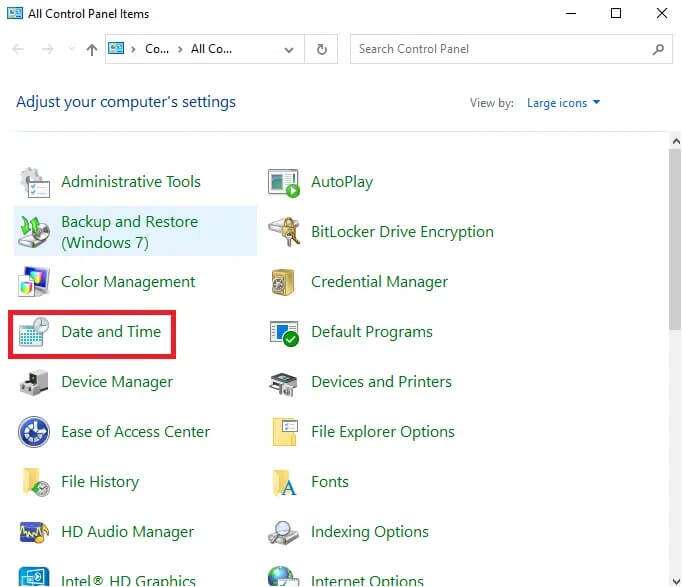Go up one level with up arrow

(91, 50)
